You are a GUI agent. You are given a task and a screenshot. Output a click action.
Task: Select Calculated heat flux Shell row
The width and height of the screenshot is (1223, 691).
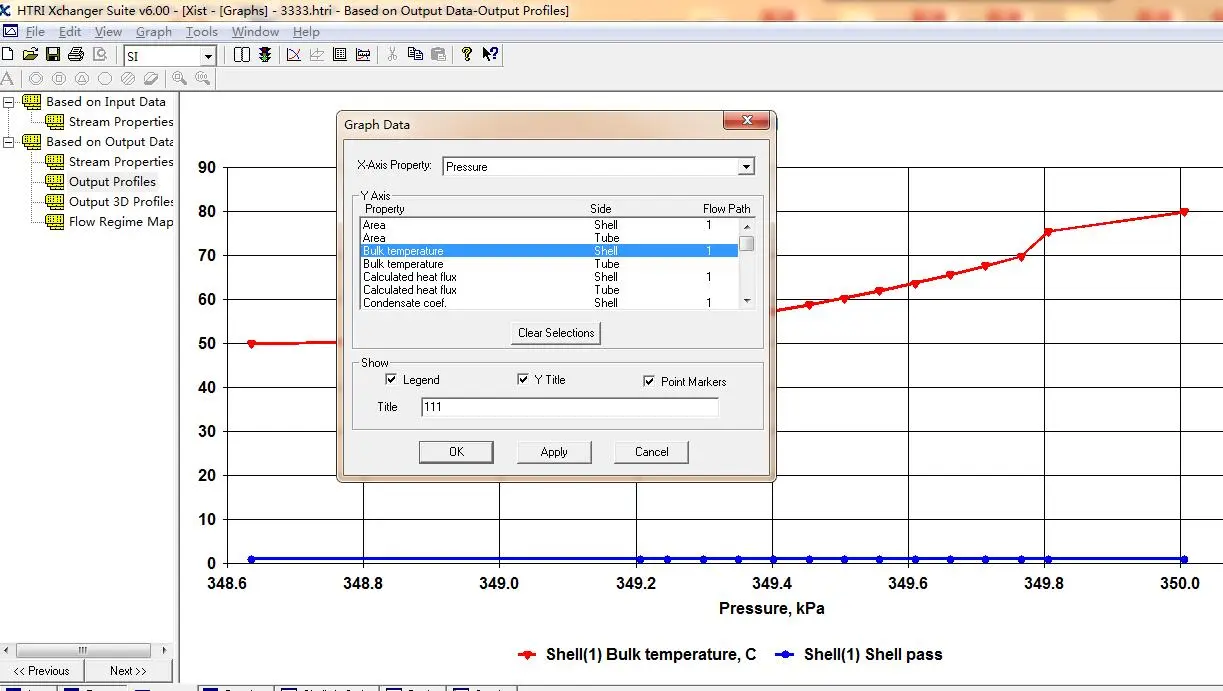549,277
